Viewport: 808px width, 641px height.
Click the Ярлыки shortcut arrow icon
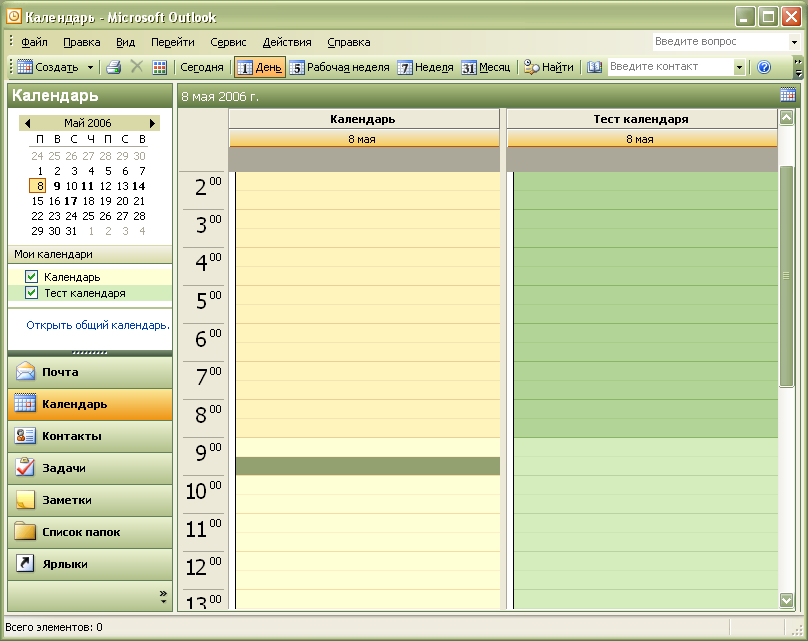pyautogui.click(x=25, y=563)
